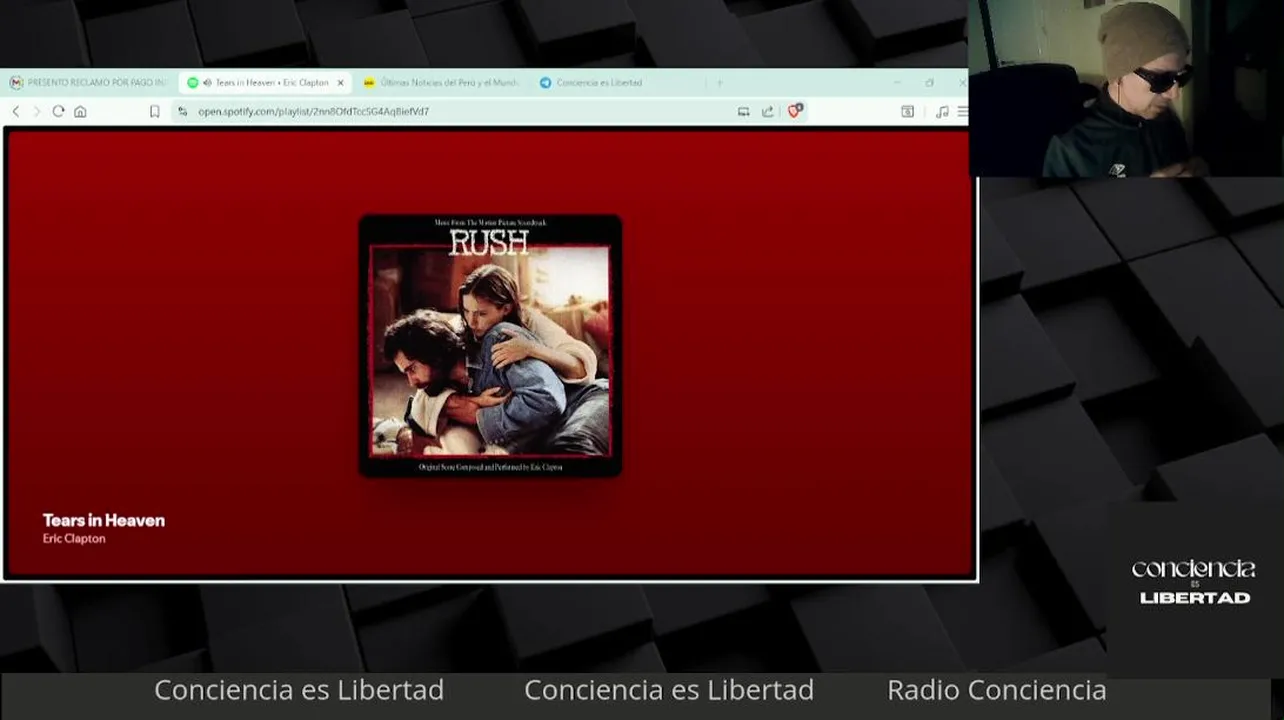Click the Rush soundtrack album cover
Image resolution: width=1284 pixels, height=720 pixels.
pyautogui.click(x=490, y=345)
